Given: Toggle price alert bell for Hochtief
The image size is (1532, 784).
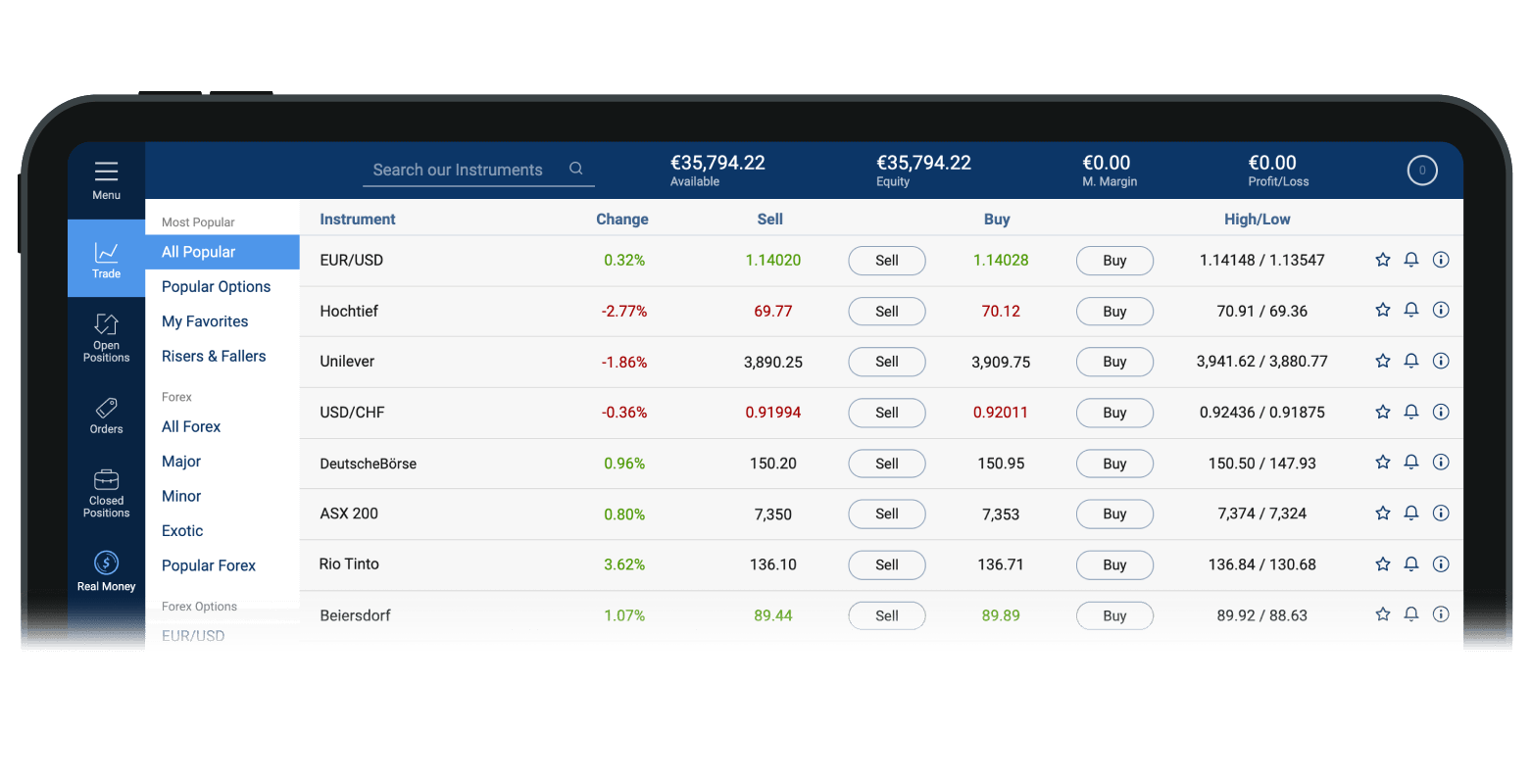Looking at the screenshot, I should point(1411,310).
